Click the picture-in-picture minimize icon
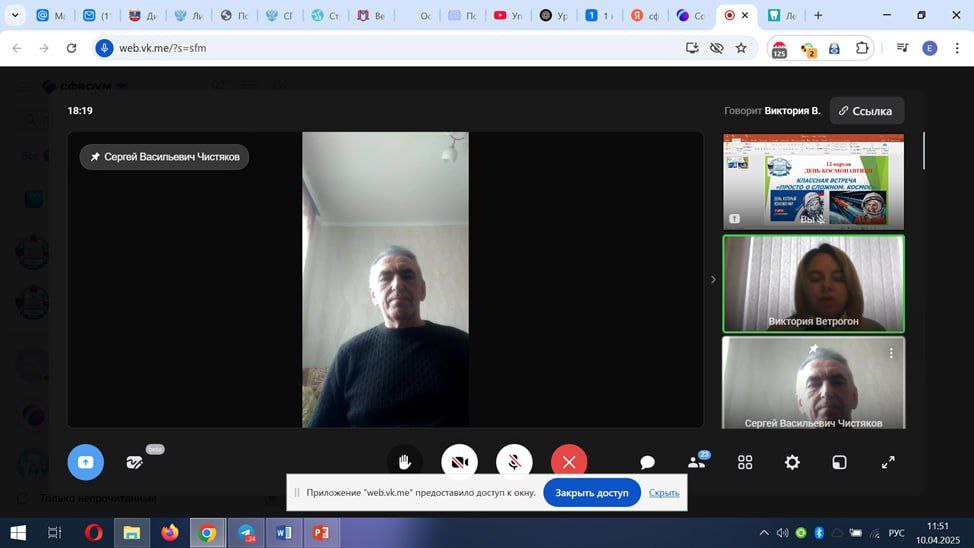 click(840, 462)
